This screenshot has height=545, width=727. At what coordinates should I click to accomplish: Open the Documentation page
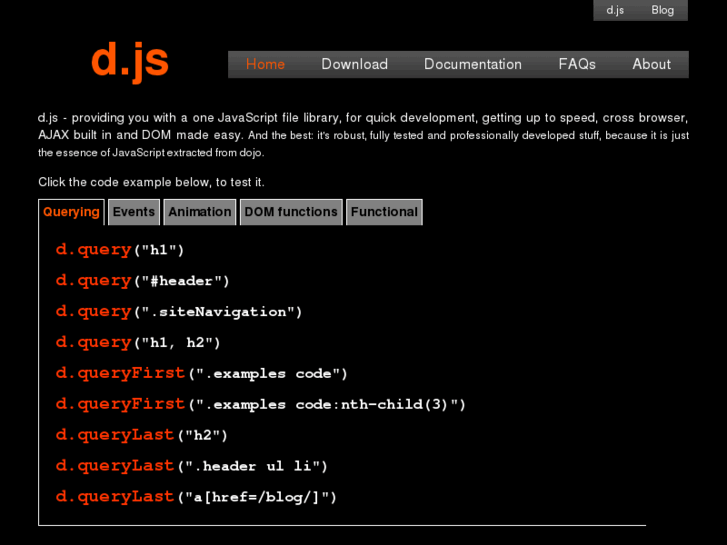tap(473, 64)
